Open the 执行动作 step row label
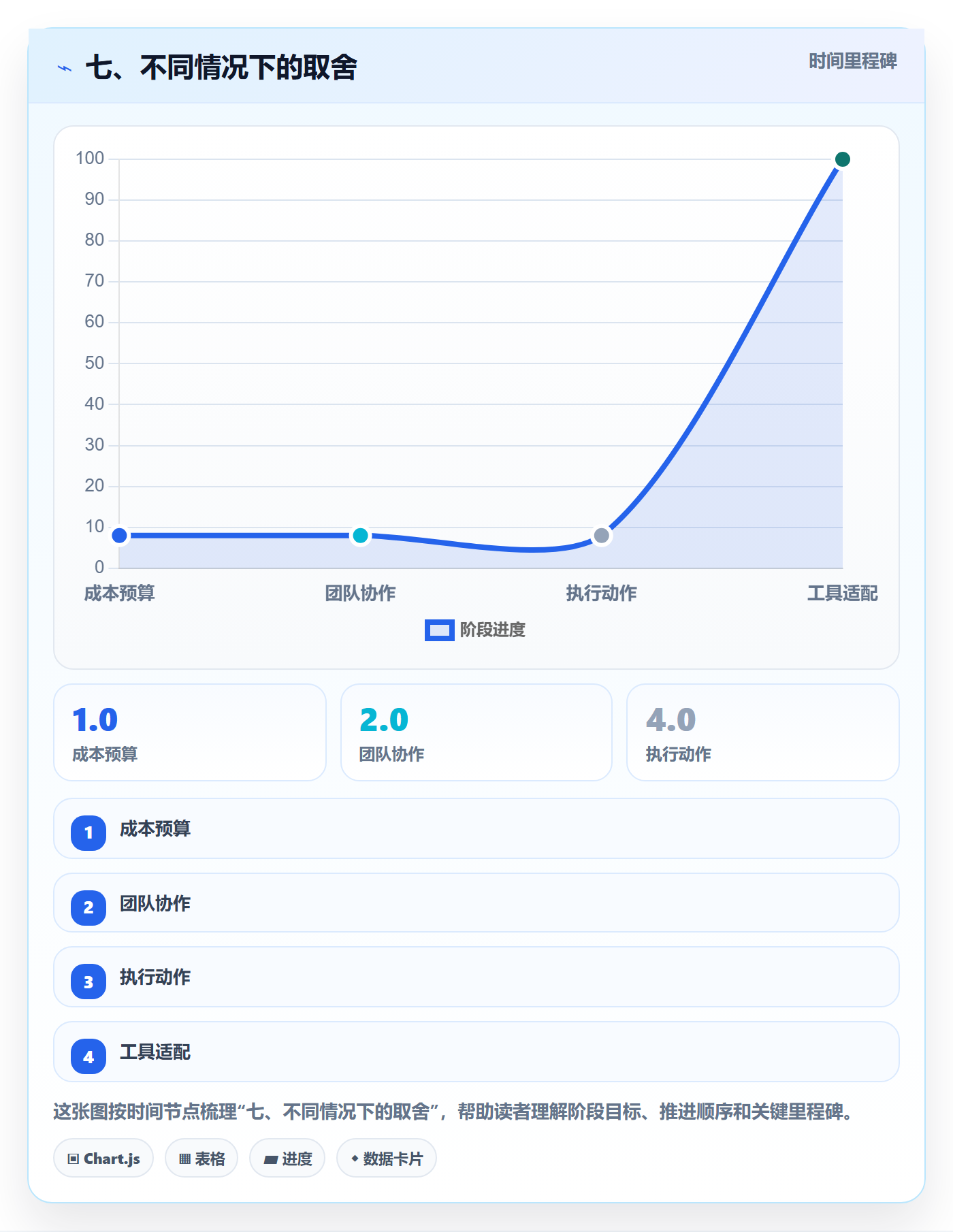This screenshot has width=953, height=1232. click(x=155, y=977)
